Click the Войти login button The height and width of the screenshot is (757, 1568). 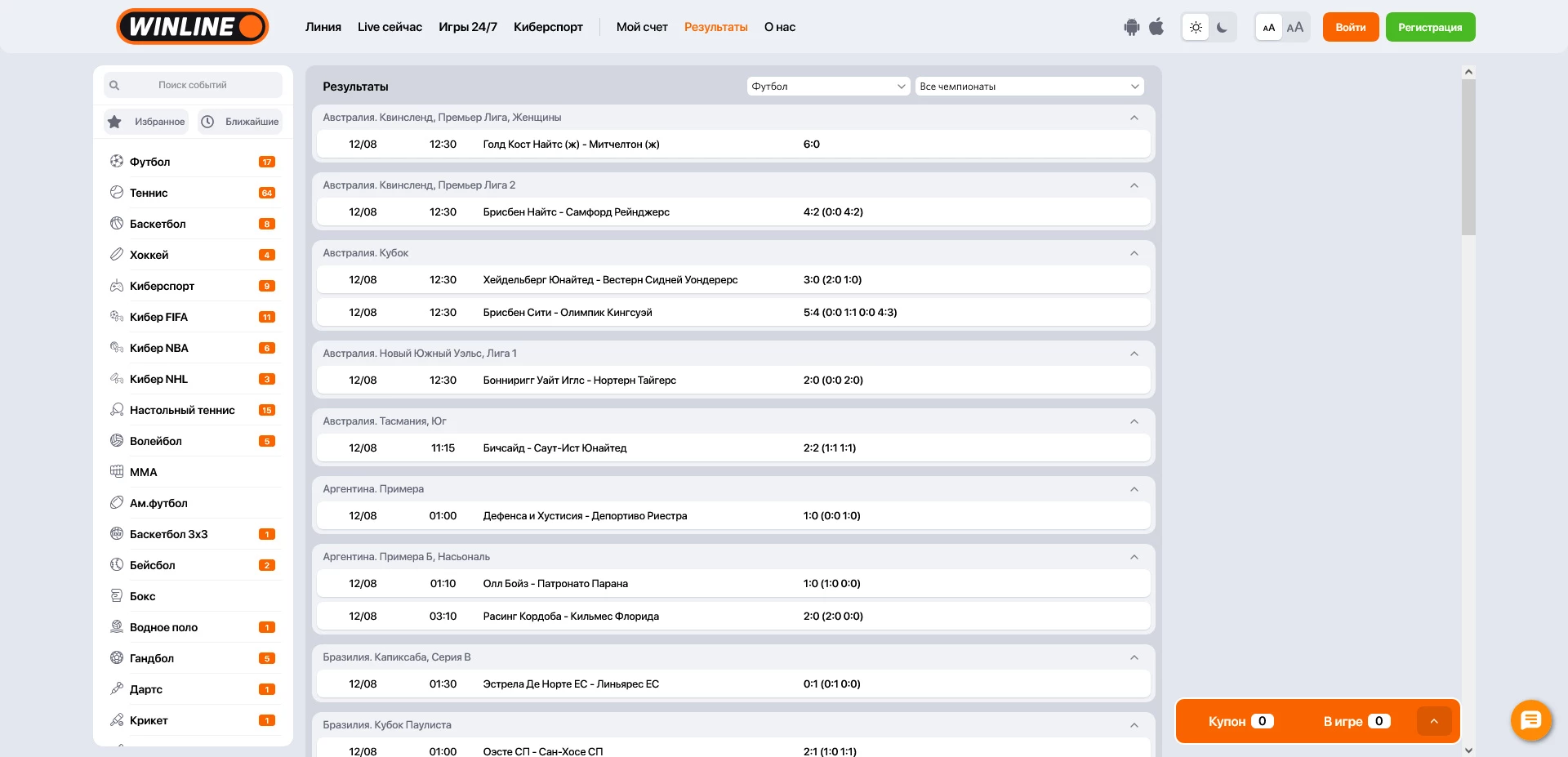[x=1350, y=27]
